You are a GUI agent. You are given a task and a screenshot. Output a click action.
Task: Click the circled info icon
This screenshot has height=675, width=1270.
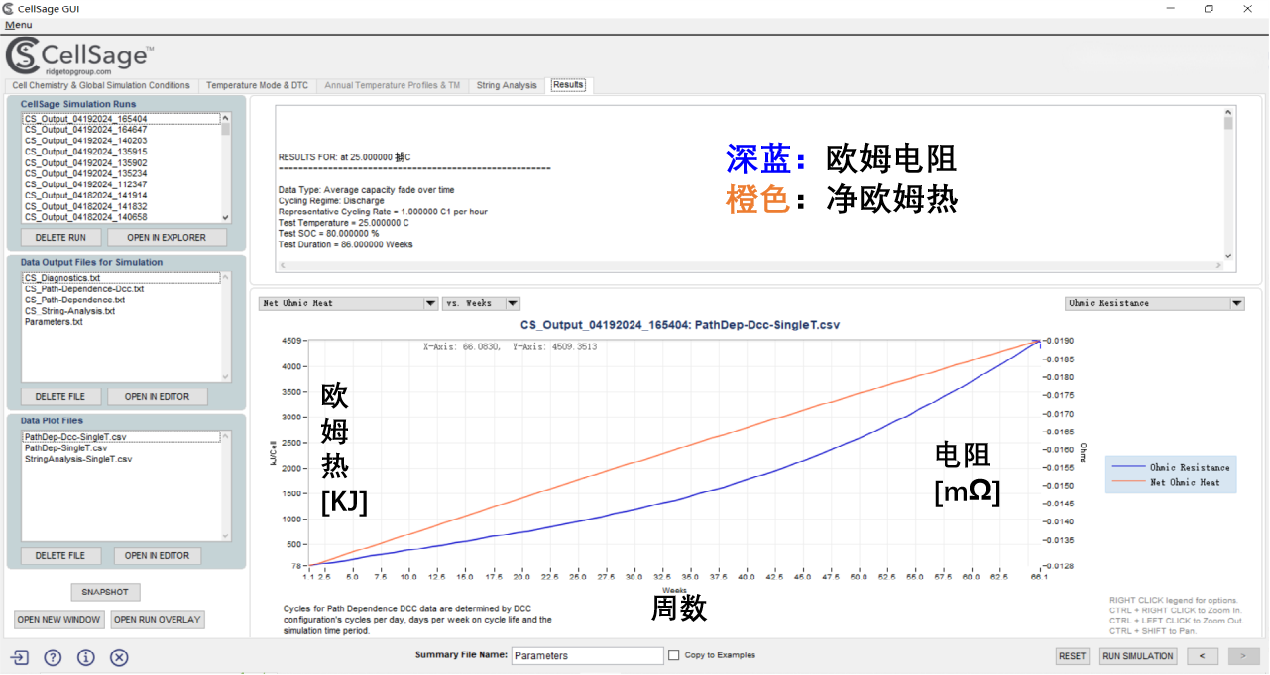86,657
